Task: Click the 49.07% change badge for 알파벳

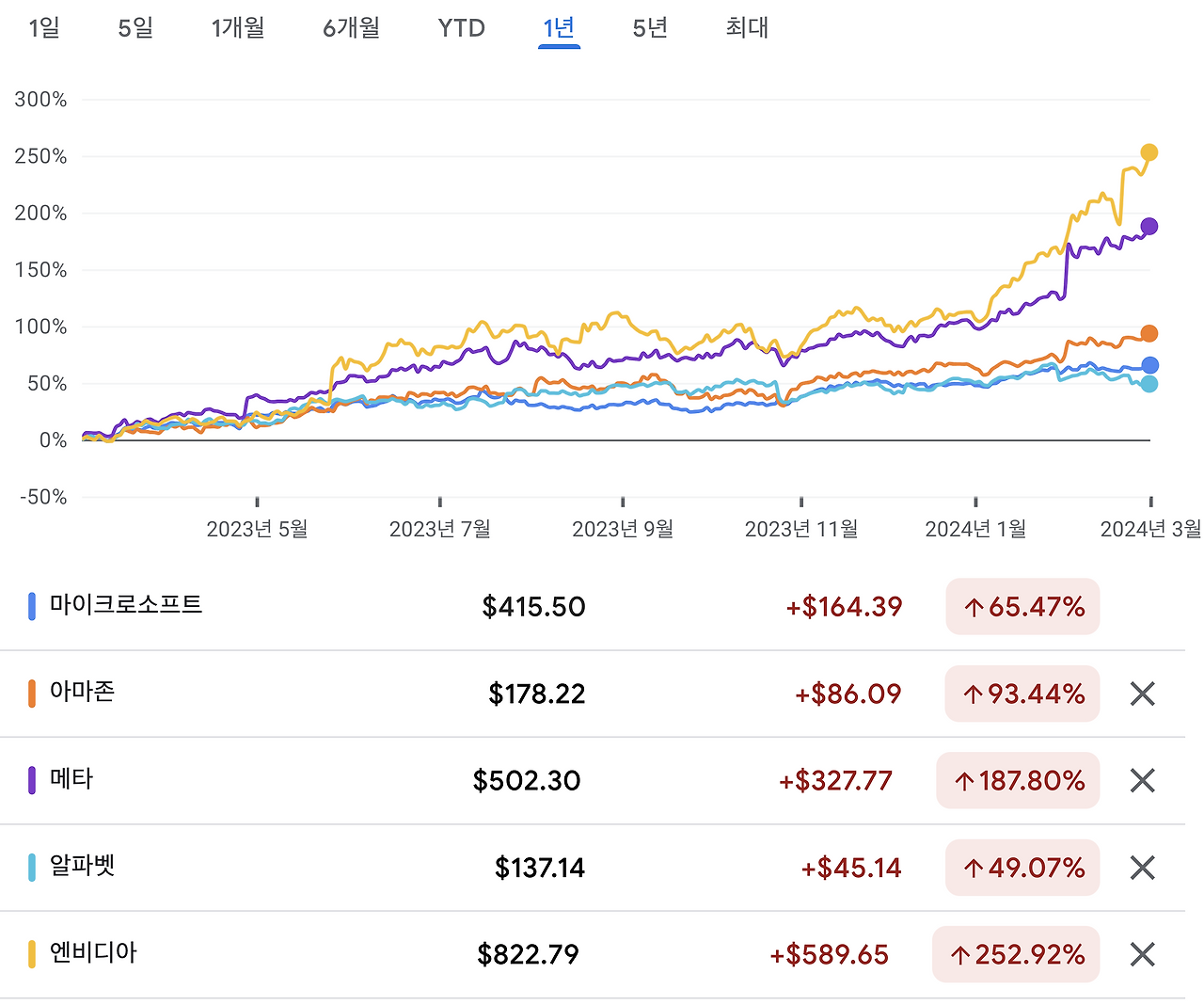Action: pyautogui.click(x=1022, y=868)
